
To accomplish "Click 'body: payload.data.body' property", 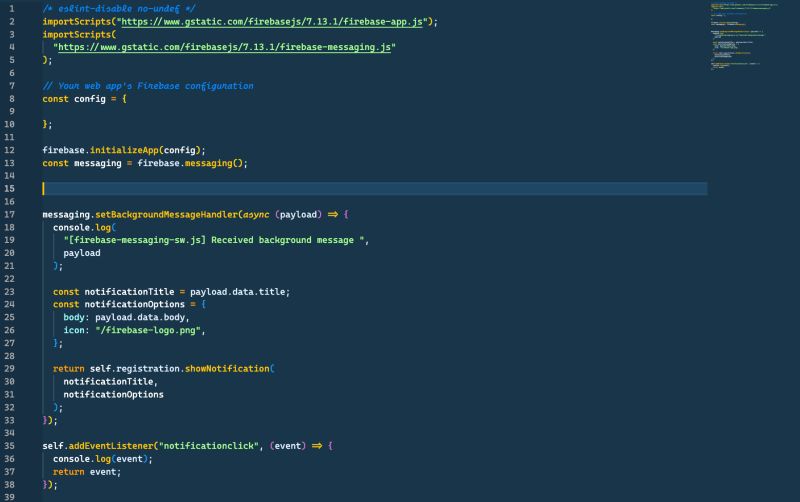I will [x=126, y=317].
